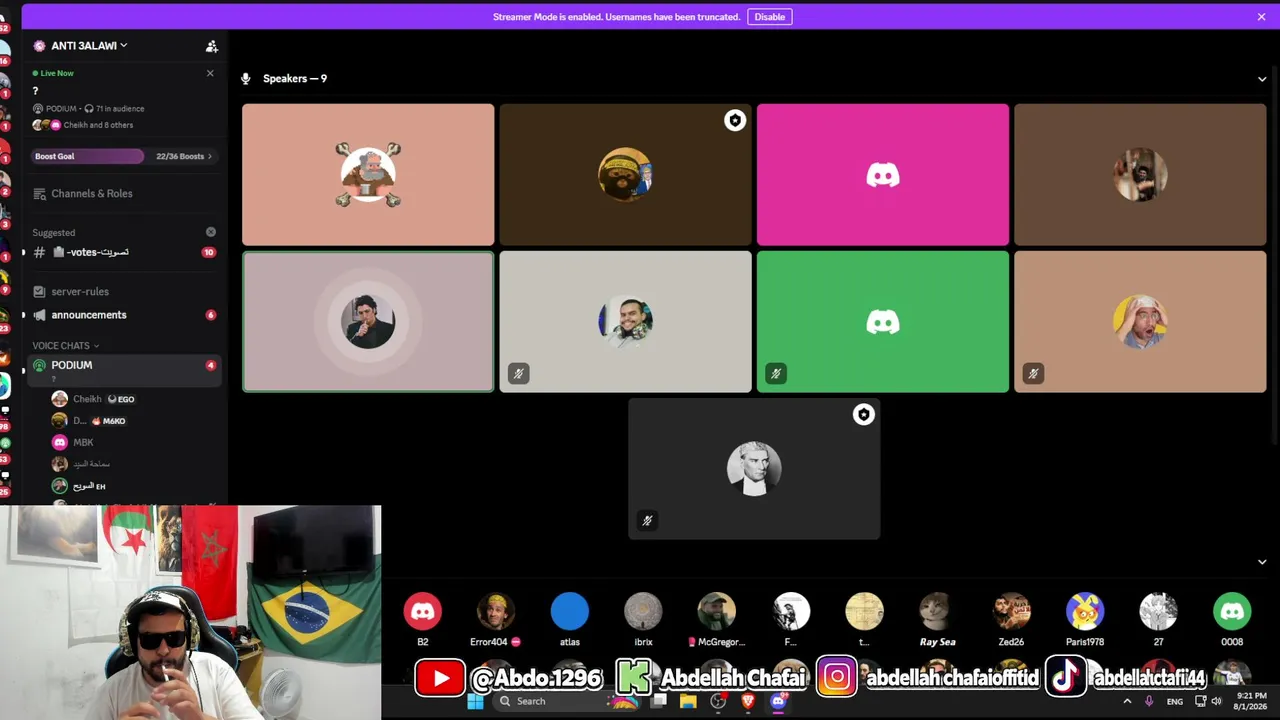Viewport: 1280px width, 720px height.
Task: Close the Live Now stage notice
Action: click(x=210, y=73)
